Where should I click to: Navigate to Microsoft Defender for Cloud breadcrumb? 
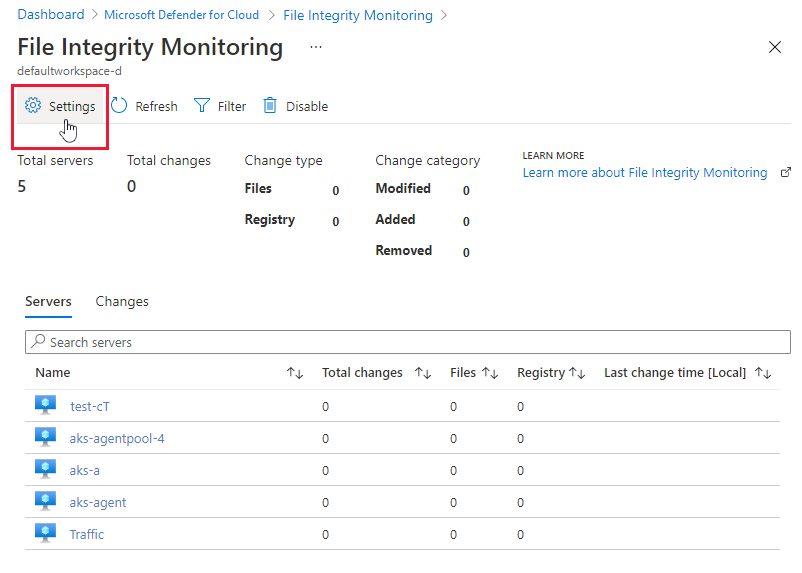(181, 15)
